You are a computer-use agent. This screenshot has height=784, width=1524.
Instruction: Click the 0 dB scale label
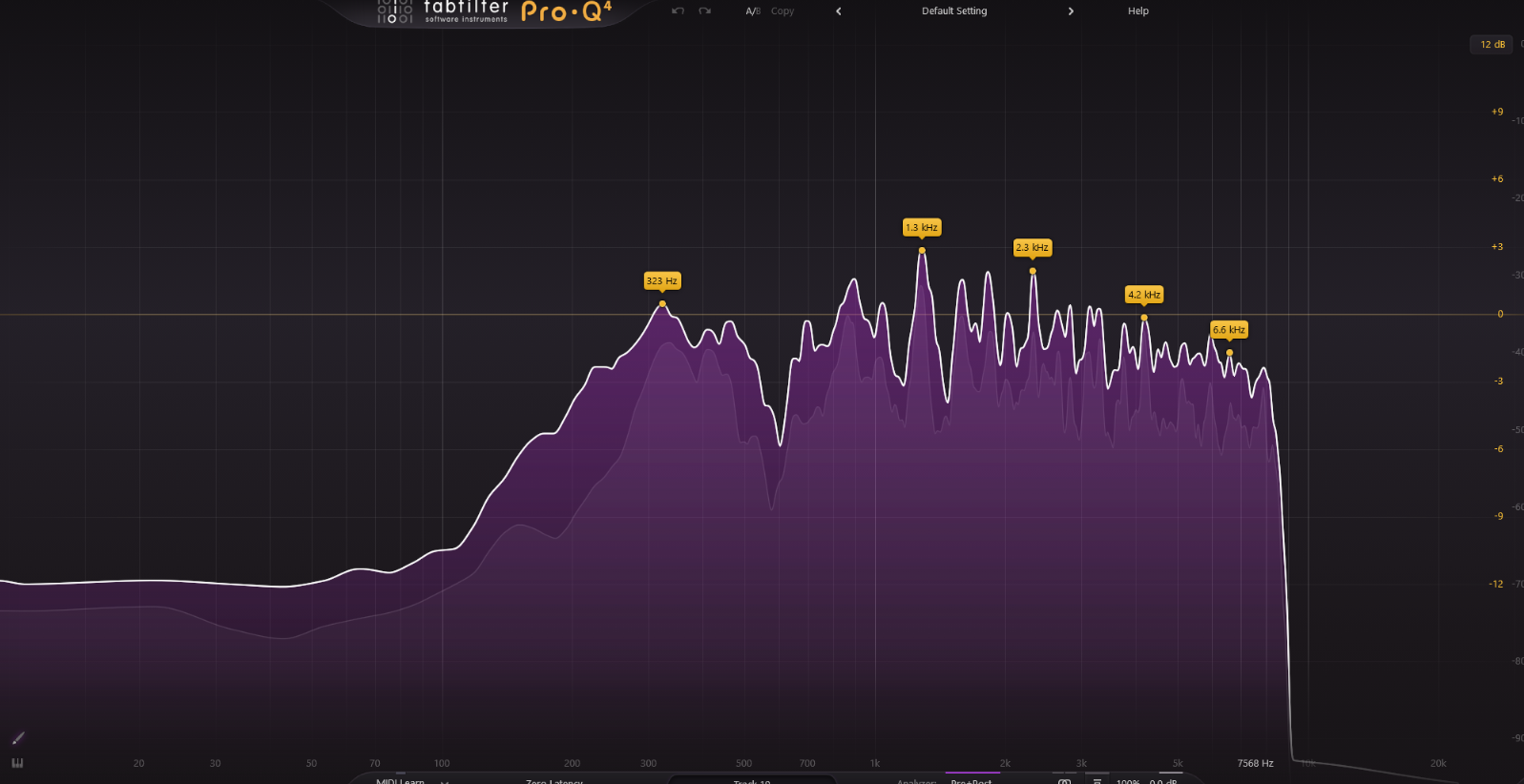click(x=1500, y=314)
